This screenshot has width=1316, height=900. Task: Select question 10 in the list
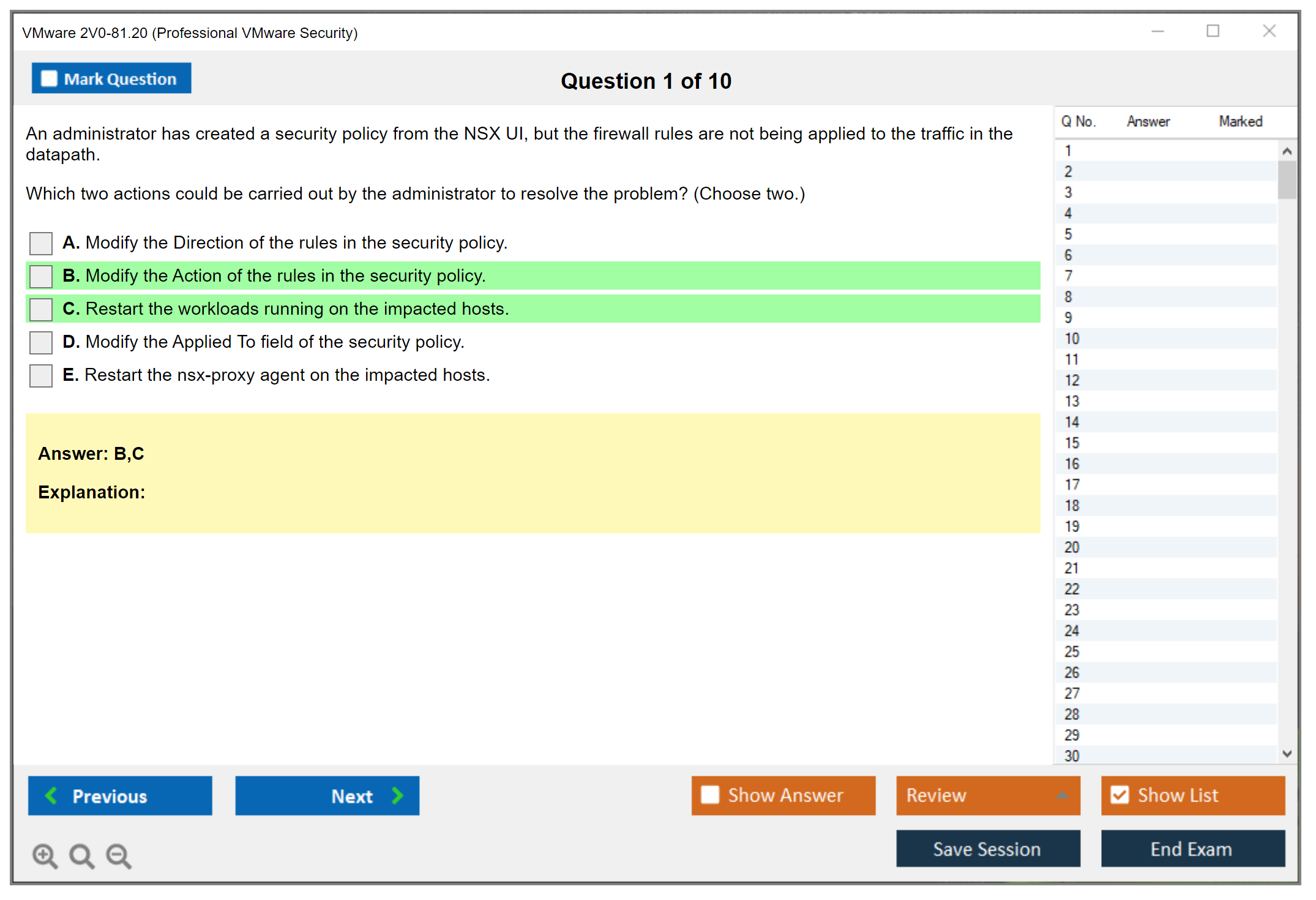point(1072,339)
